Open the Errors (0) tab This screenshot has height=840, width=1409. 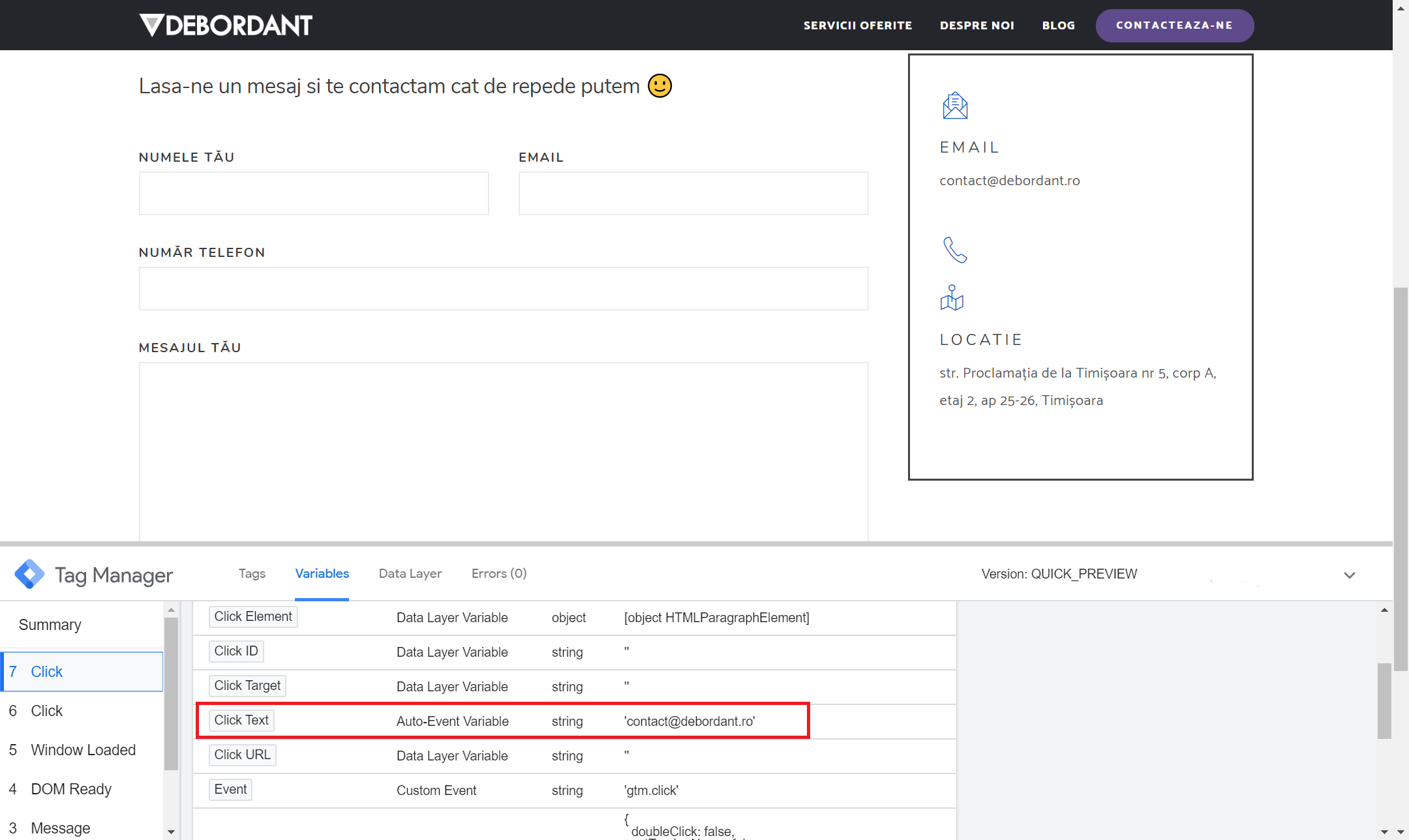(499, 573)
